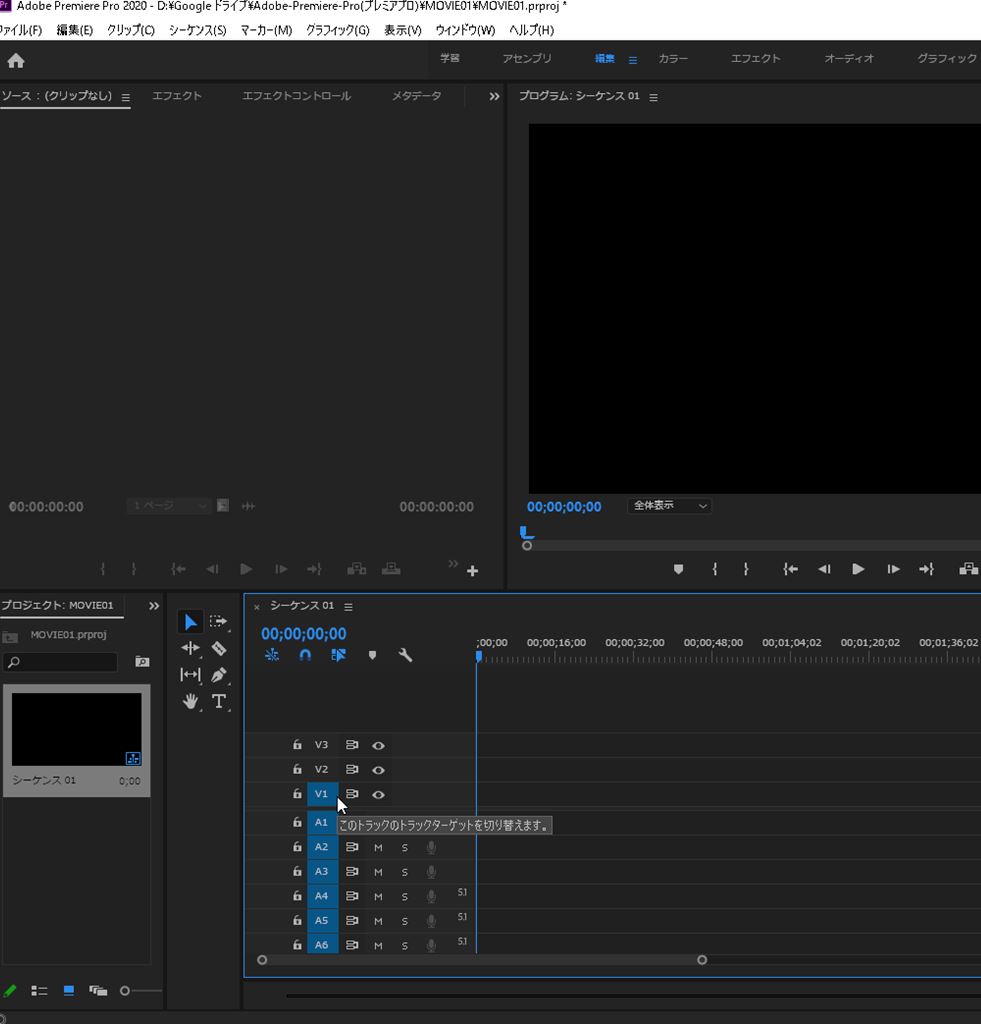The height and width of the screenshot is (1024, 981).
Task: Click the project search input field
Action: click(x=60, y=662)
